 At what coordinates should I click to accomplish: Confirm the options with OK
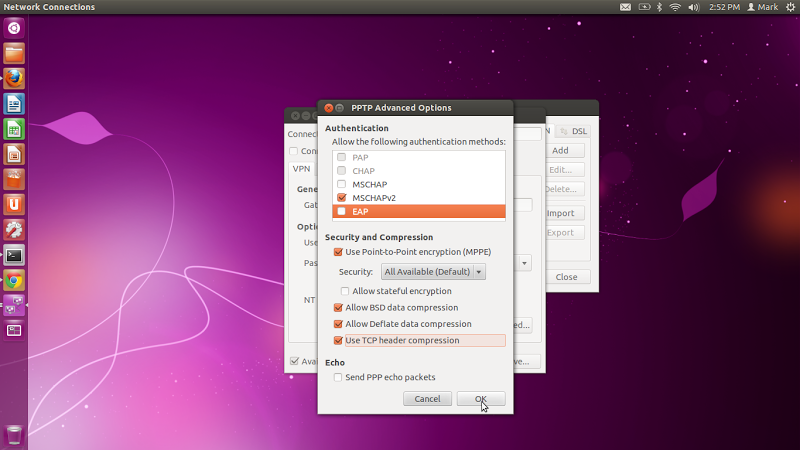481,399
